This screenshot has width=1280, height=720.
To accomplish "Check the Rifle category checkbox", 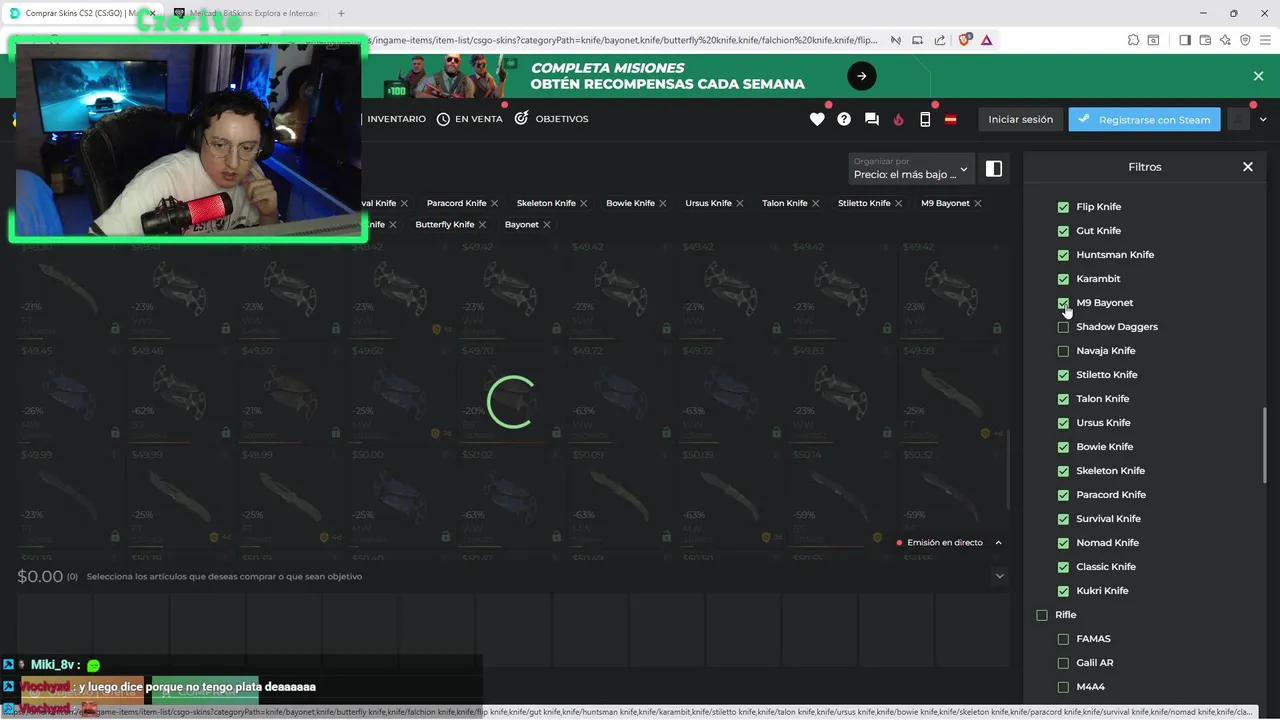I will [x=1042, y=615].
